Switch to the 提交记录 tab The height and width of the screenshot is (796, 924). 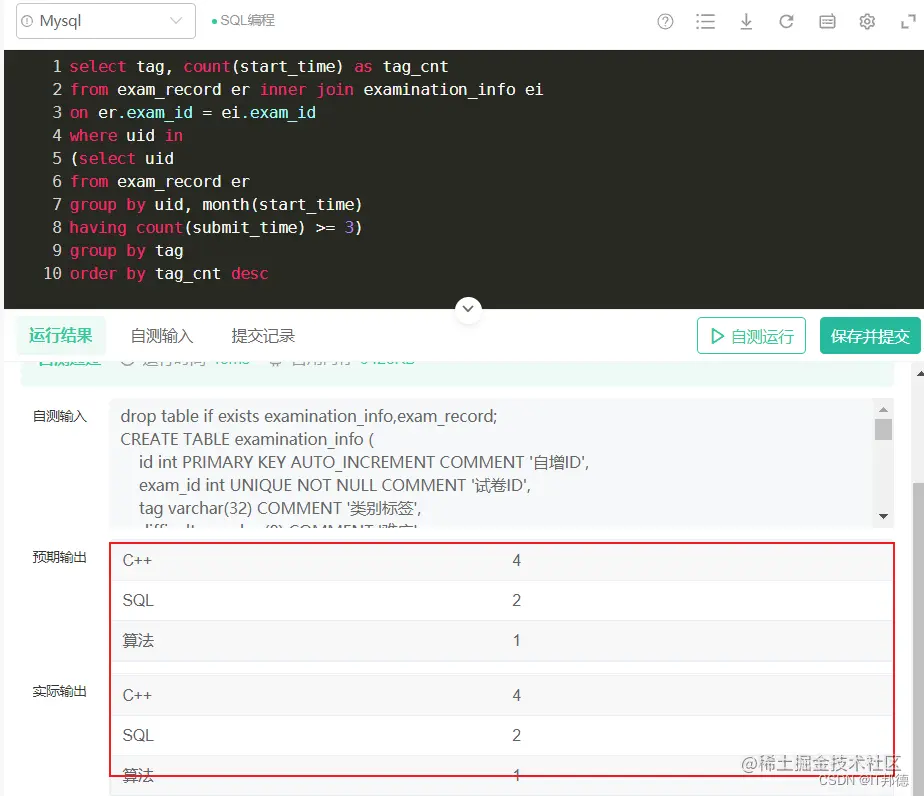click(263, 336)
